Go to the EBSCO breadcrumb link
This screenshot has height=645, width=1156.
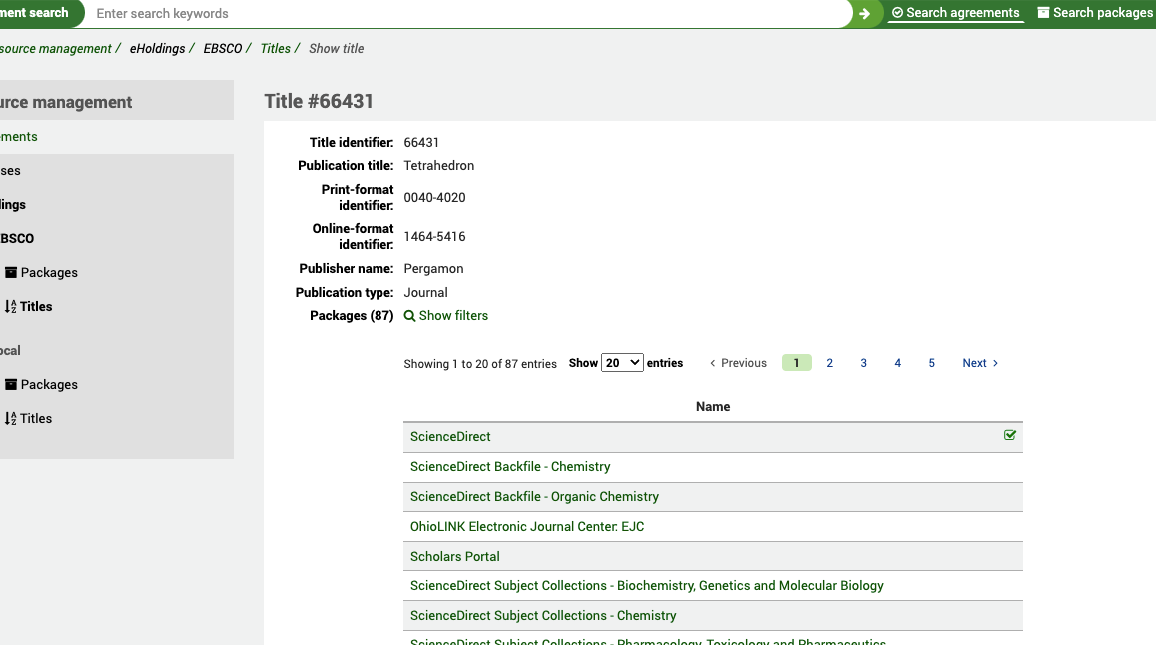(x=222, y=47)
